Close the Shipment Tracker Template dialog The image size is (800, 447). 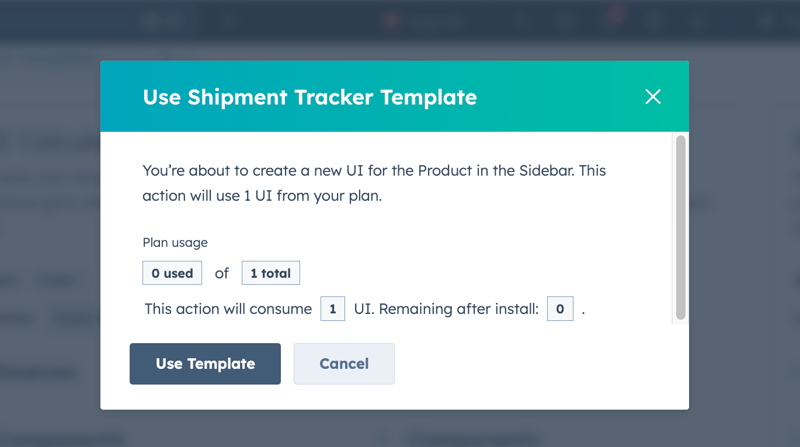pos(653,96)
